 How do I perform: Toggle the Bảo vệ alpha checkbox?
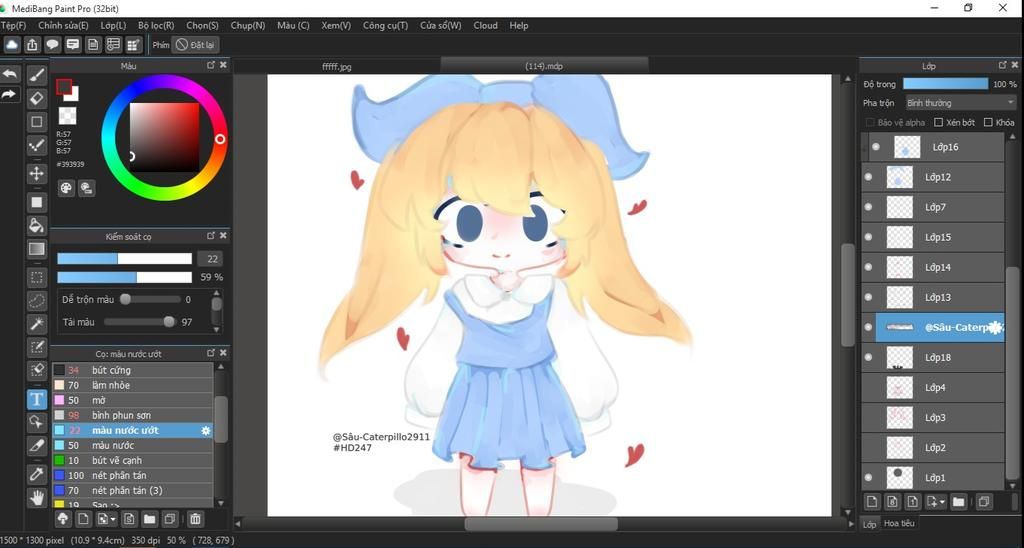point(870,122)
